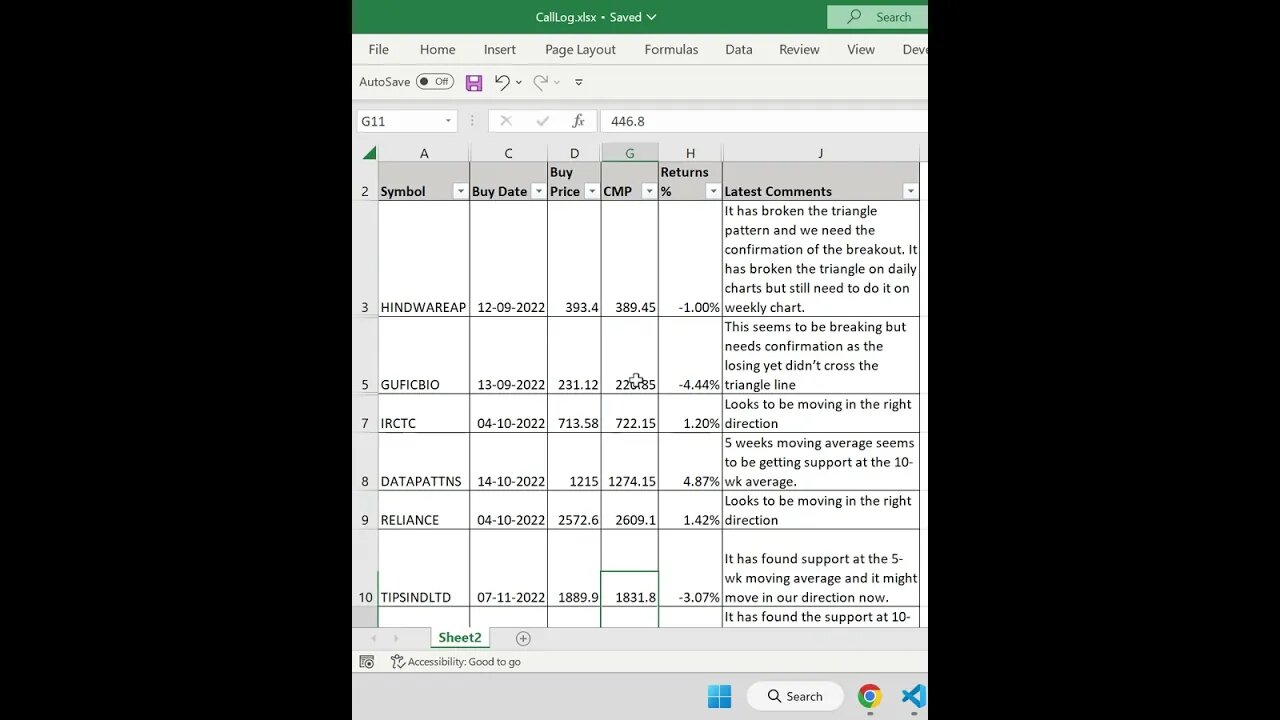Open the Formulas ribbon tab

click(x=671, y=49)
